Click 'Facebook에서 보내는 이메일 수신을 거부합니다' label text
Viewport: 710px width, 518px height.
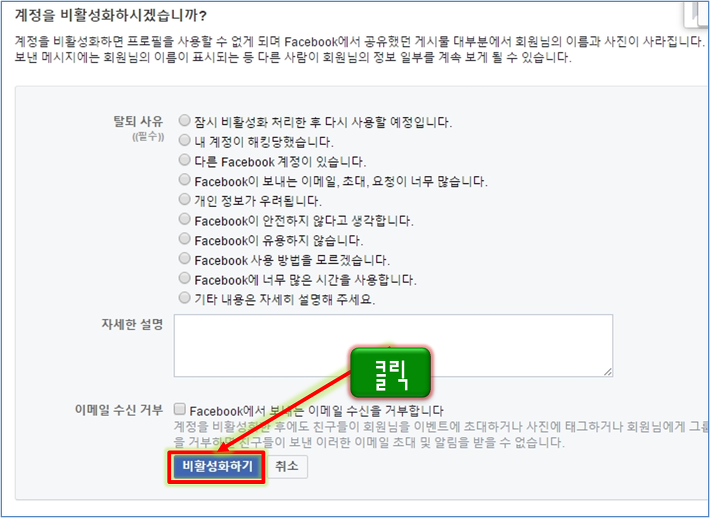coord(317,411)
